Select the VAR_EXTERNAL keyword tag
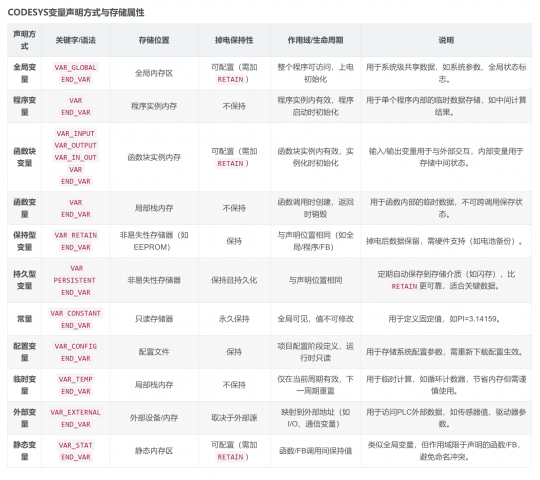 pos(75,412)
